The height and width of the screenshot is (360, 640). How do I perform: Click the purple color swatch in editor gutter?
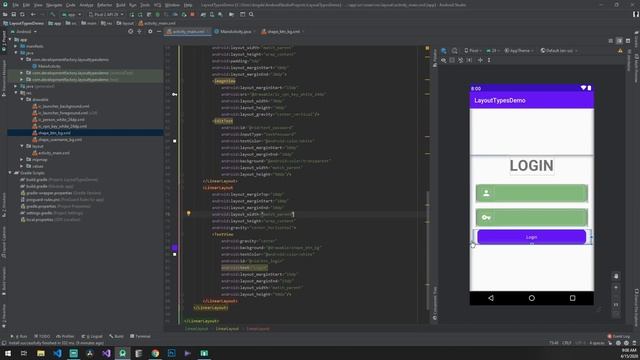click(x=175, y=247)
